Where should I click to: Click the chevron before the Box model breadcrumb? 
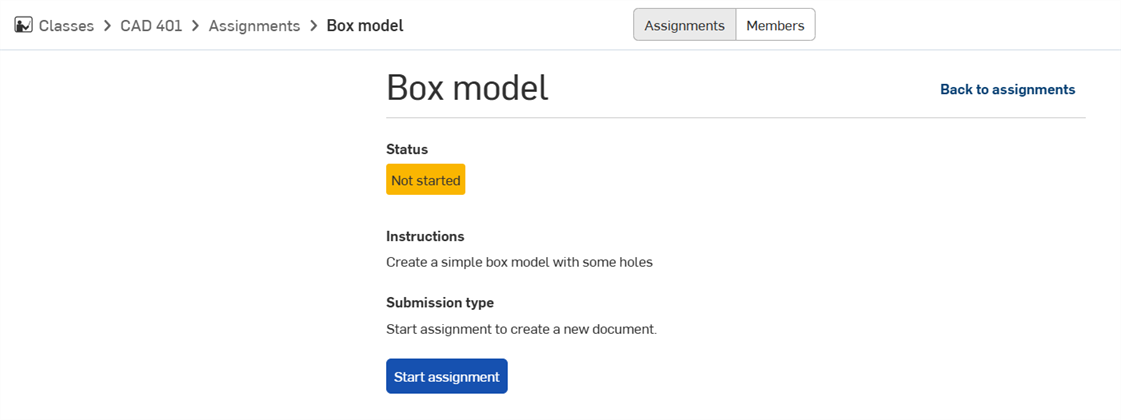(313, 26)
